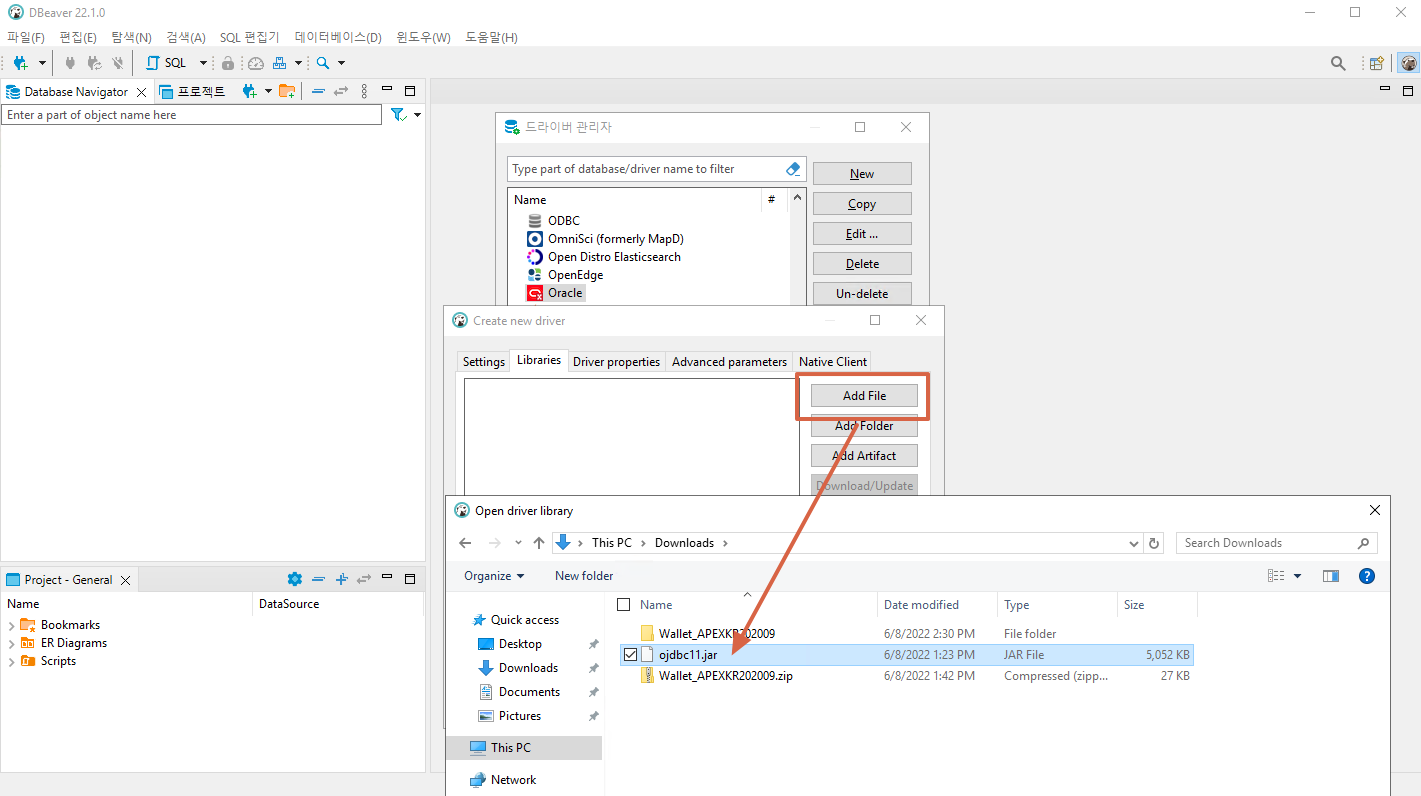Toggle the preview pane icon in file dialog
This screenshot has width=1421, height=796.
tap(1330, 576)
